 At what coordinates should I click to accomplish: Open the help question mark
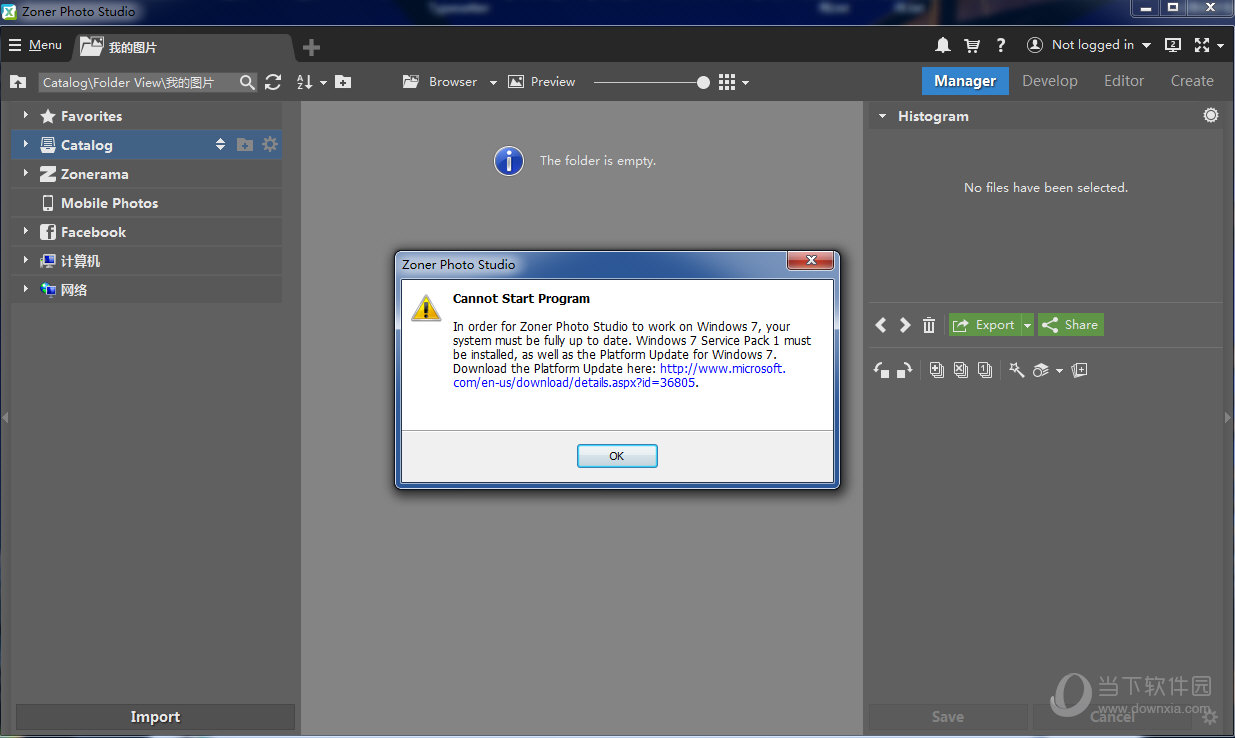(x=1001, y=45)
